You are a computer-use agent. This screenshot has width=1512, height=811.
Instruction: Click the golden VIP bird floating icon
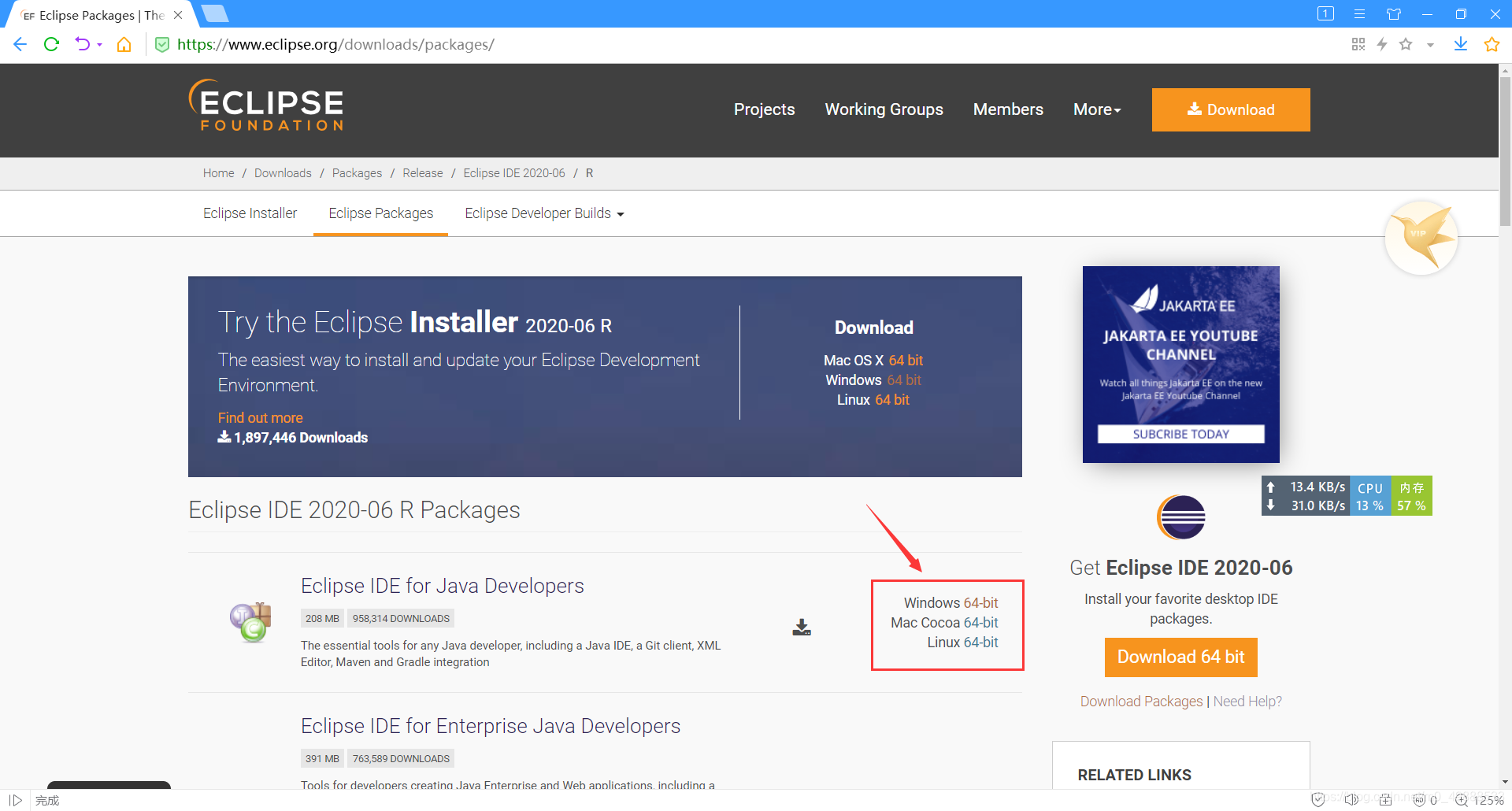1421,237
